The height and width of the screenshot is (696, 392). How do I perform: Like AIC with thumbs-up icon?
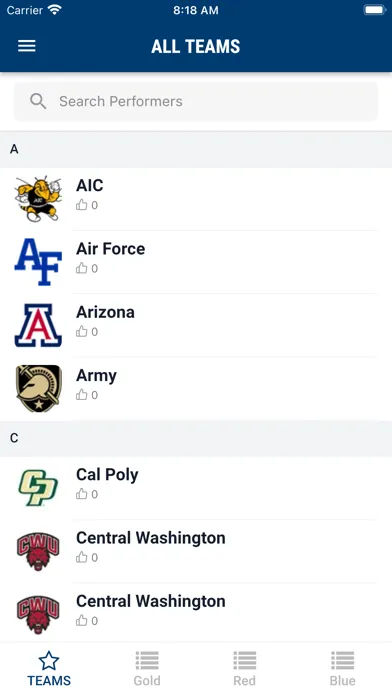tap(82, 205)
